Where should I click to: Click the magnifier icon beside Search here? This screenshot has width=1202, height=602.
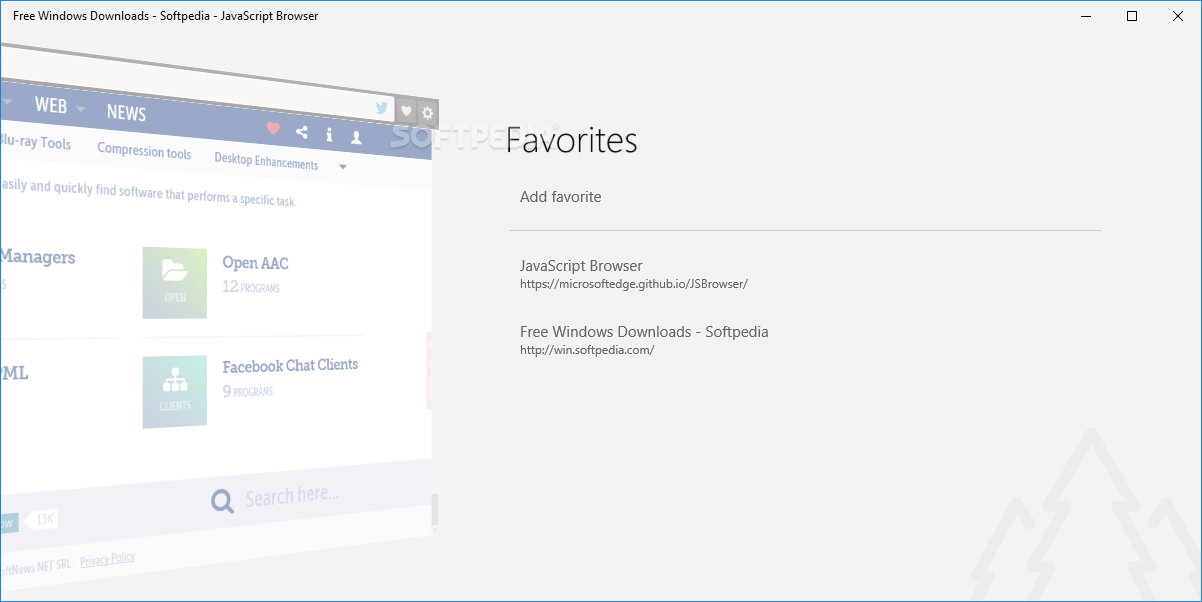[x=222, y=500]
